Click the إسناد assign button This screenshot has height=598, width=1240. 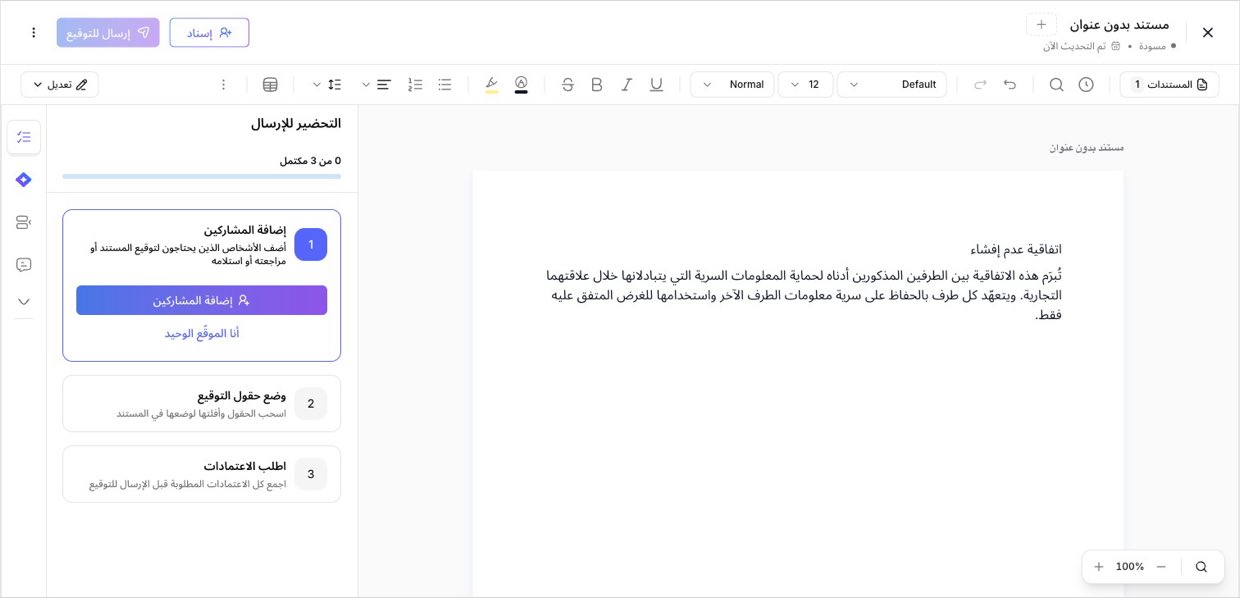tap(209, 33)
